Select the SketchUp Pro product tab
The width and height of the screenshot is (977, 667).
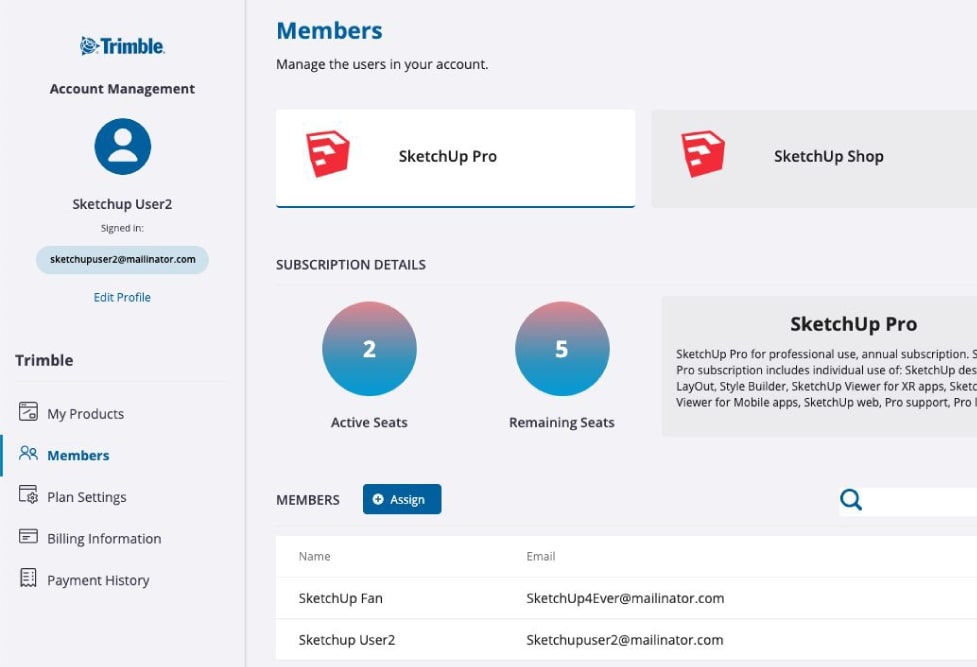click(x=455, y=158)
